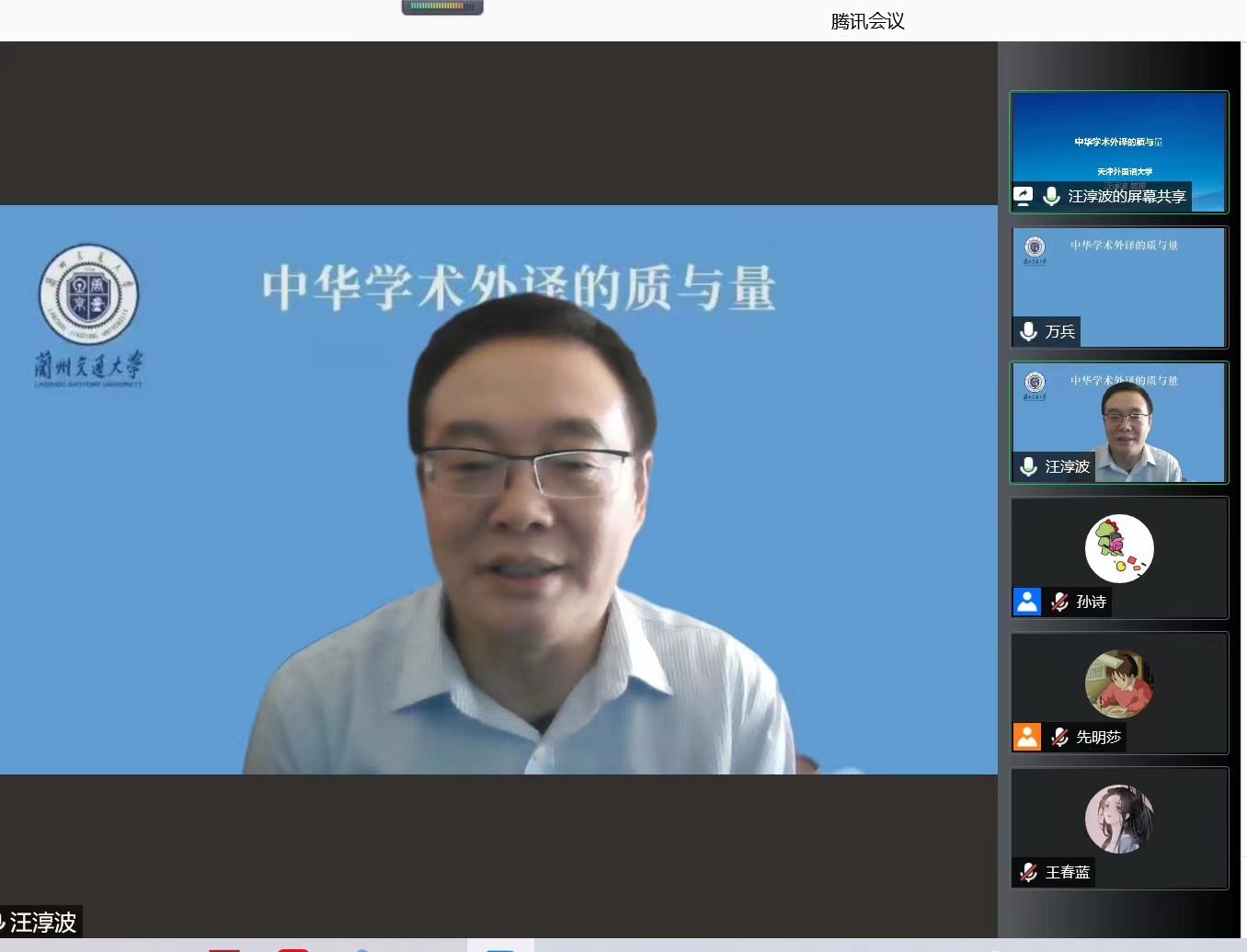Click 王春蓝's muted microphone icon
The height and width of the screenshot is (952, 1247).
coord(1029,872)
